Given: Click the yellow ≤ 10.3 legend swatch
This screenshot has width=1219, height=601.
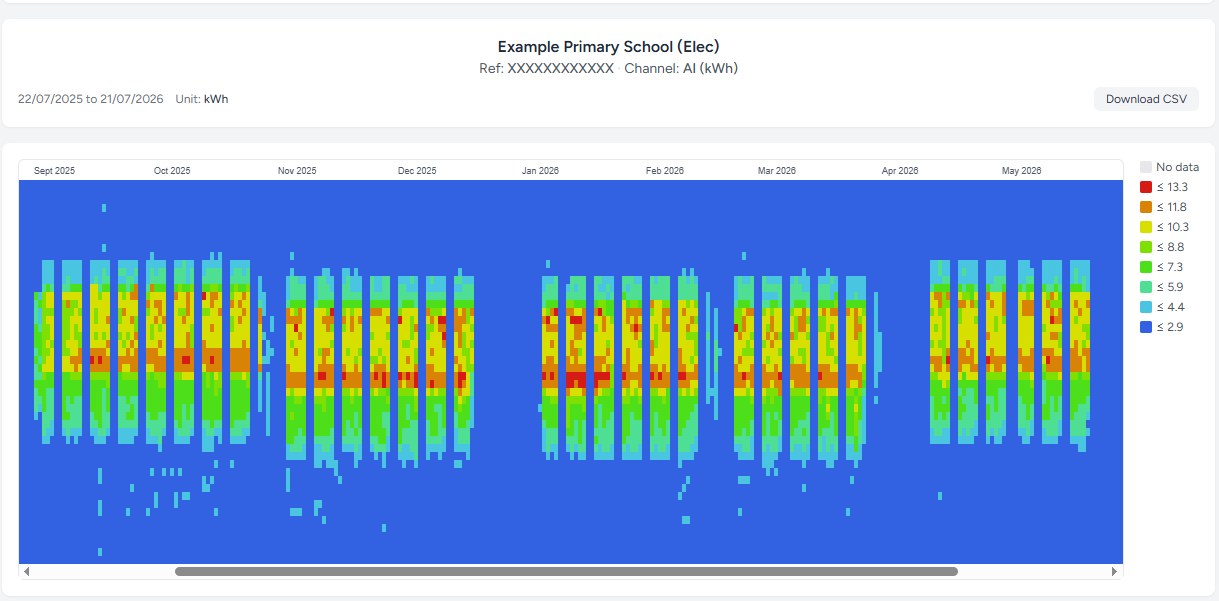Looking at the screenshot, I should 1146,227.
